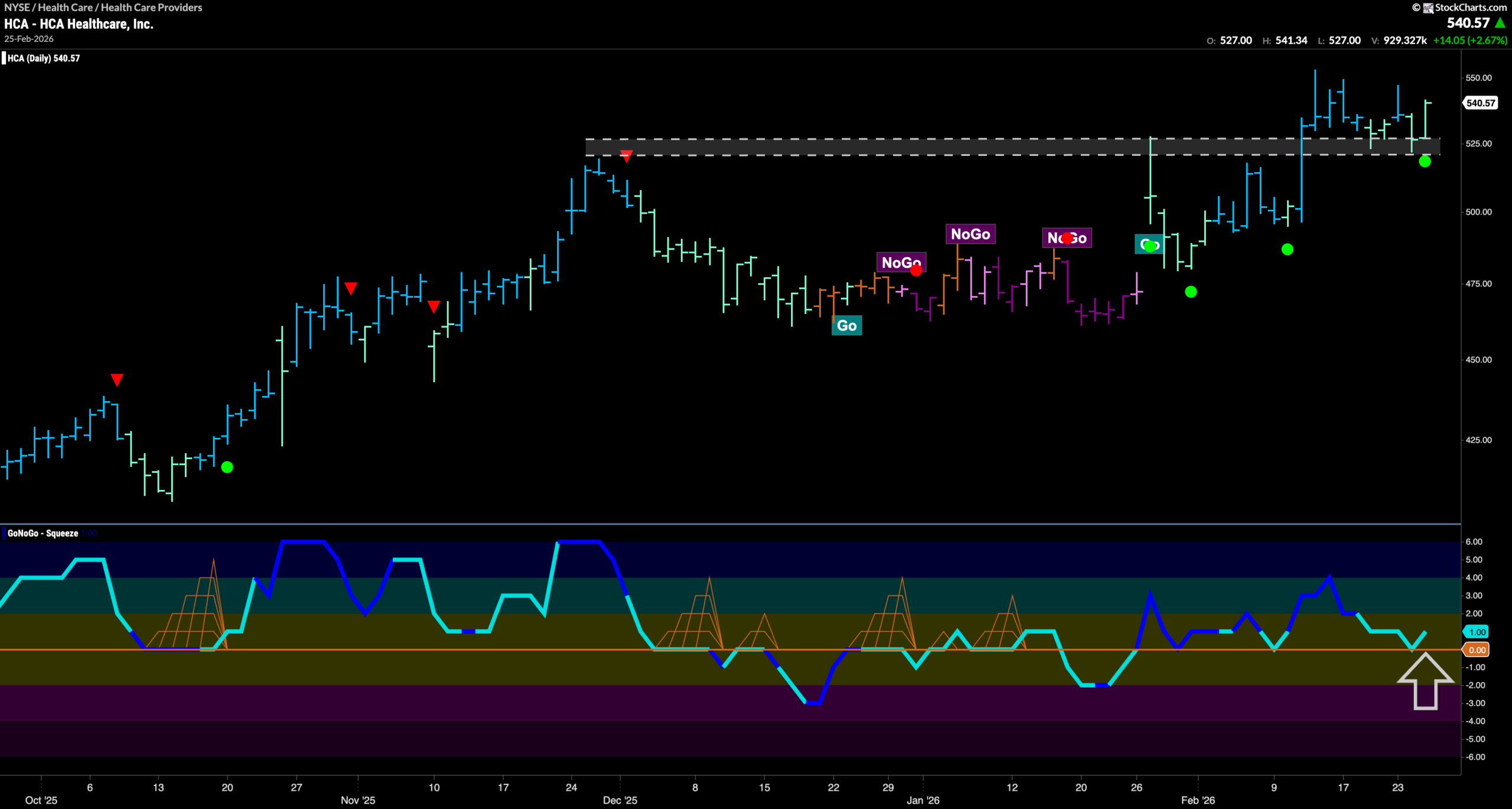1512x809 pixels.
Task: Click the red triangle marker near November 10
Action: coord(434,307)
